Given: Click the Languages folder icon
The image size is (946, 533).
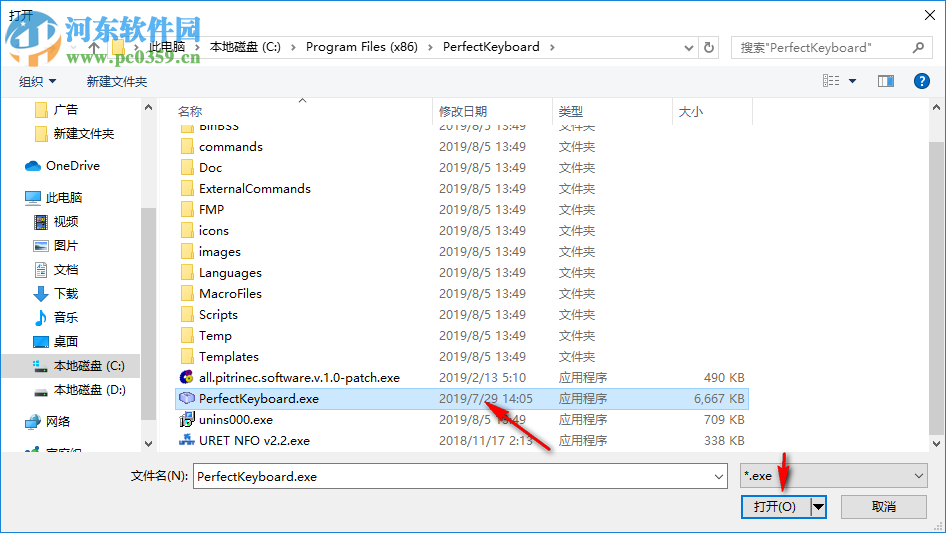Looking at the screenshot, I should [x=187, y=273].
